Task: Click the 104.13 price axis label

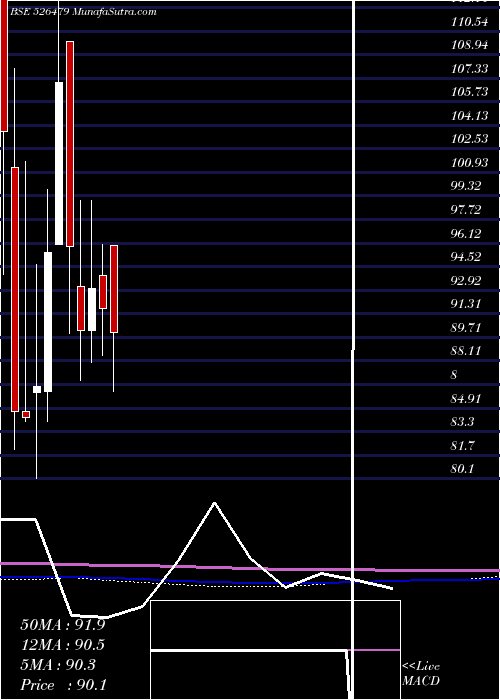Action: [x=469, y=115]
